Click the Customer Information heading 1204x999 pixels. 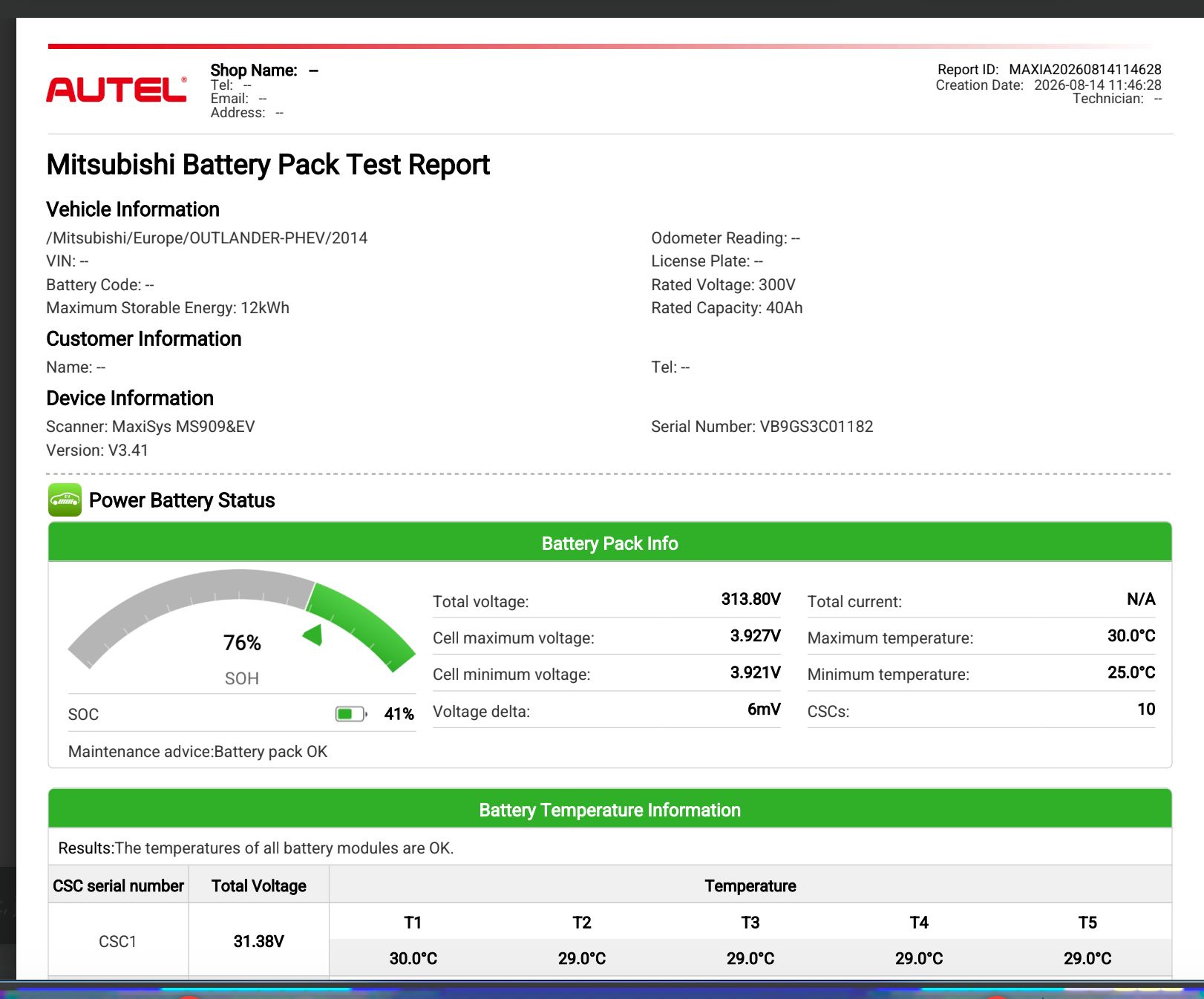[144, 339]
